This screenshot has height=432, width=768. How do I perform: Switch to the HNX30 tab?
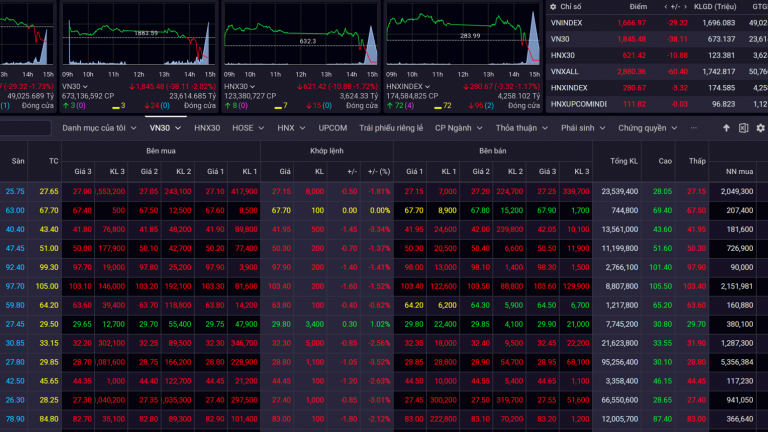point(207,128)
